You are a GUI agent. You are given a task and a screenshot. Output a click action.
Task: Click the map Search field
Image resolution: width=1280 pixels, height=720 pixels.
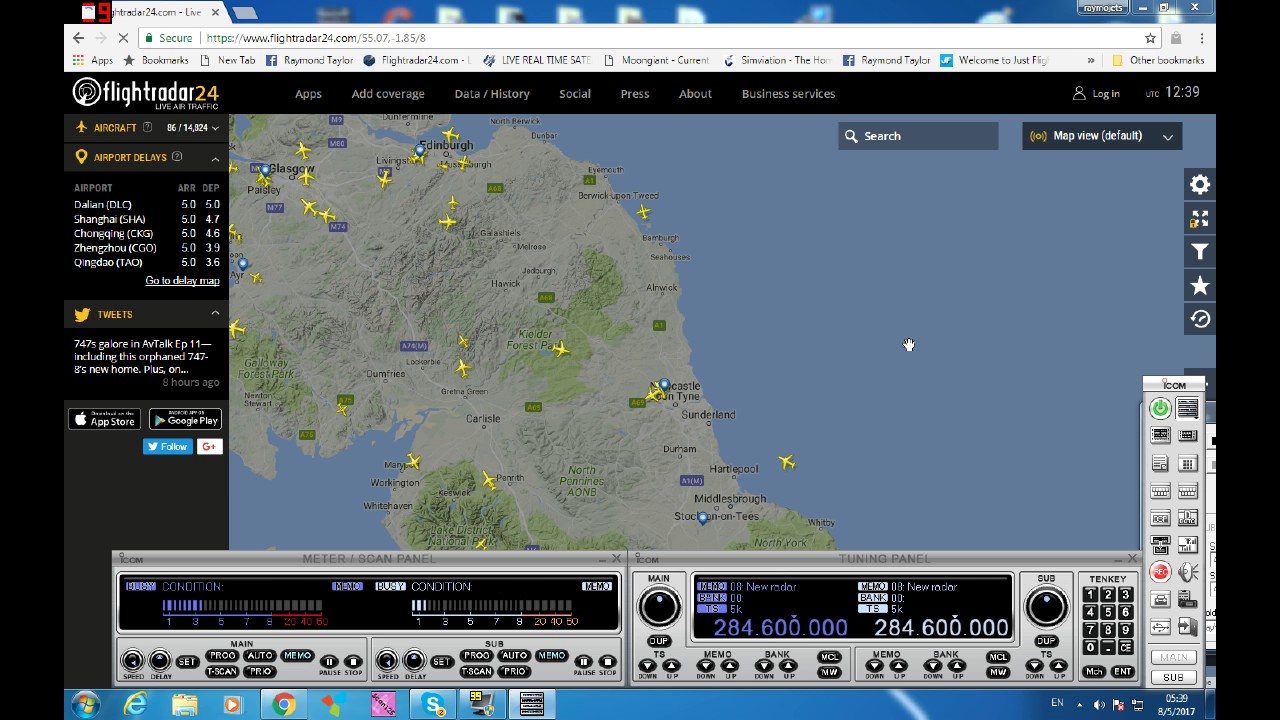pyautogui.click(x=918, y=136)
